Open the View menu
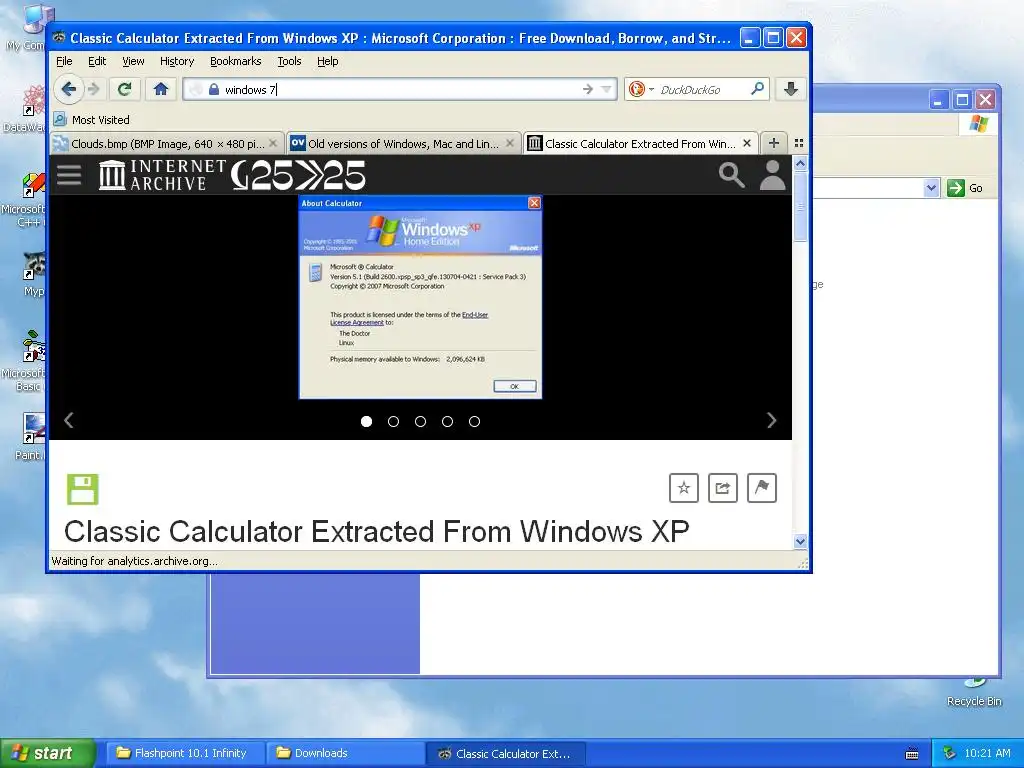1024x768 pixels. [x=133, y=61]
